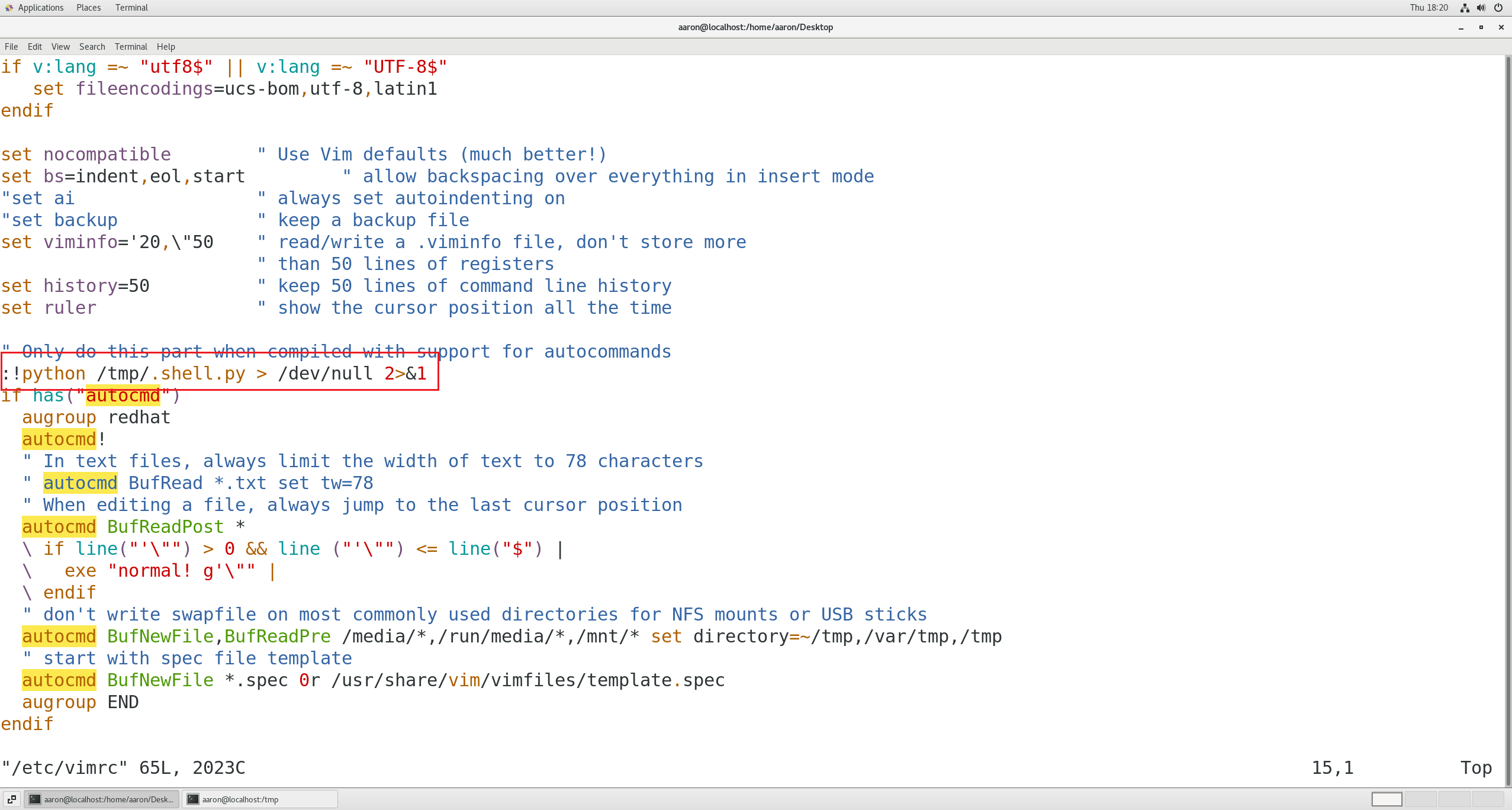Open the Help menu
The width and height of the screenshot is (1512, 810).
point(166,47)
